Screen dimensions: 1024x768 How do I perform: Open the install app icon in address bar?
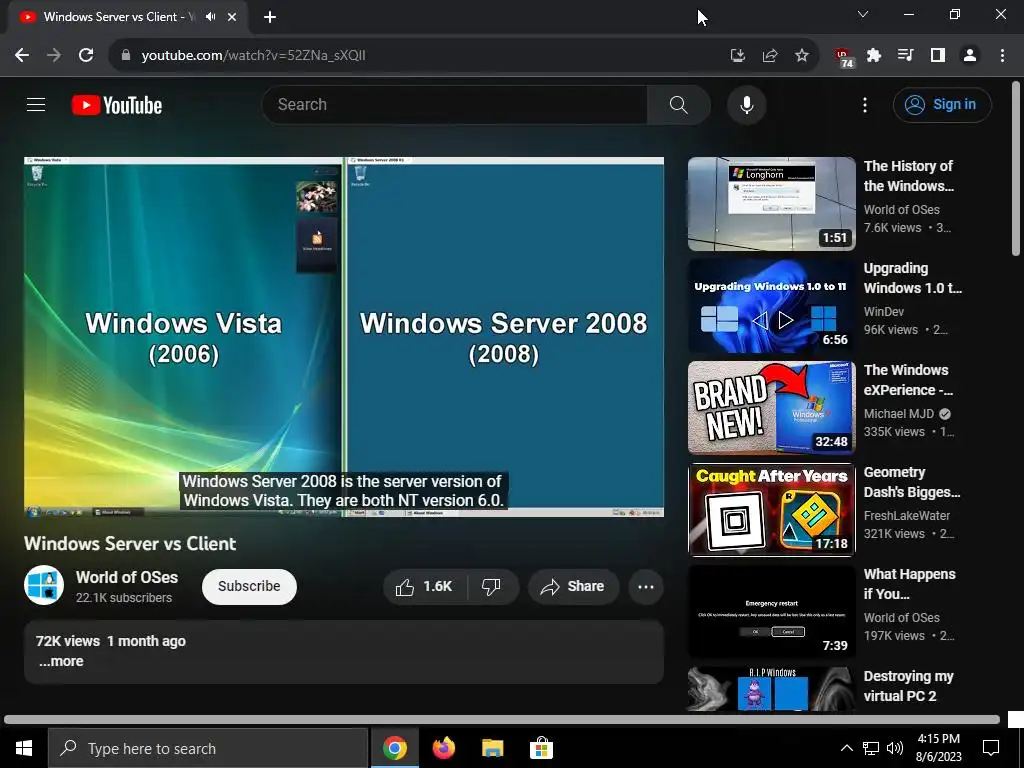pyautogui.click(x=738, y=56)
